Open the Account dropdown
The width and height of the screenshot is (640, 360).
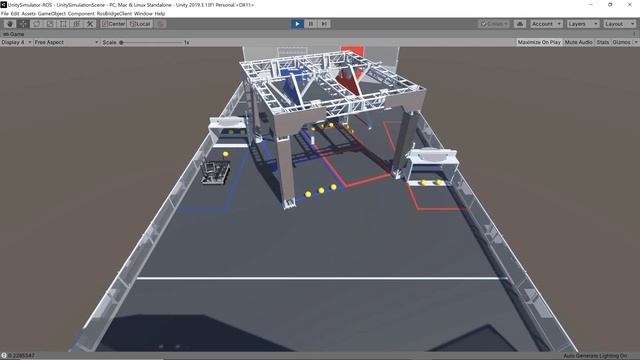[x=546, y=24]
